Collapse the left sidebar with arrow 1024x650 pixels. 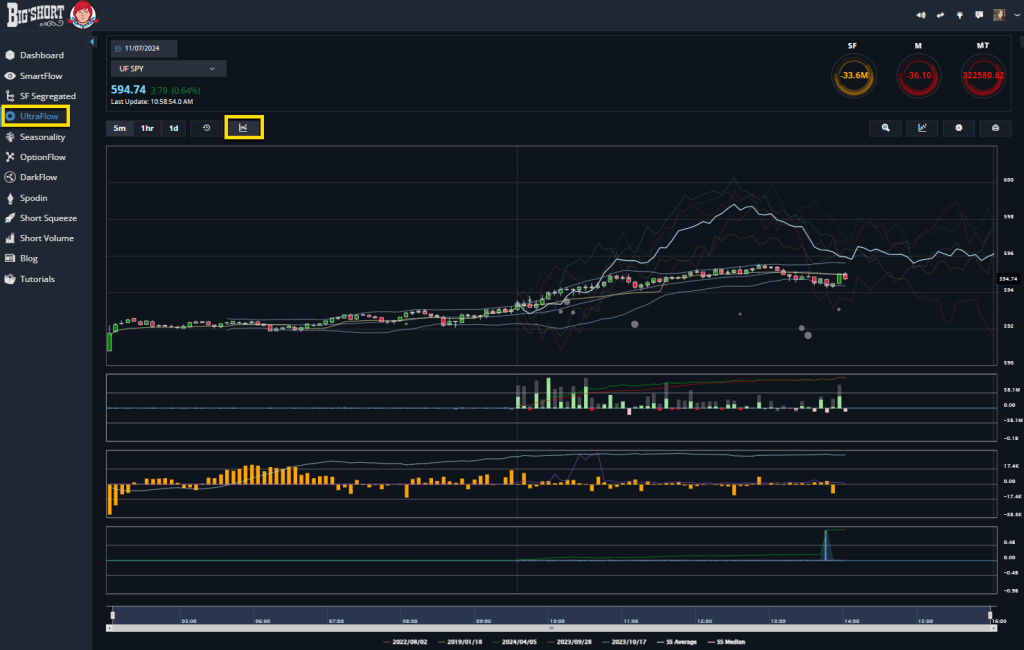[x=92, y=42]
